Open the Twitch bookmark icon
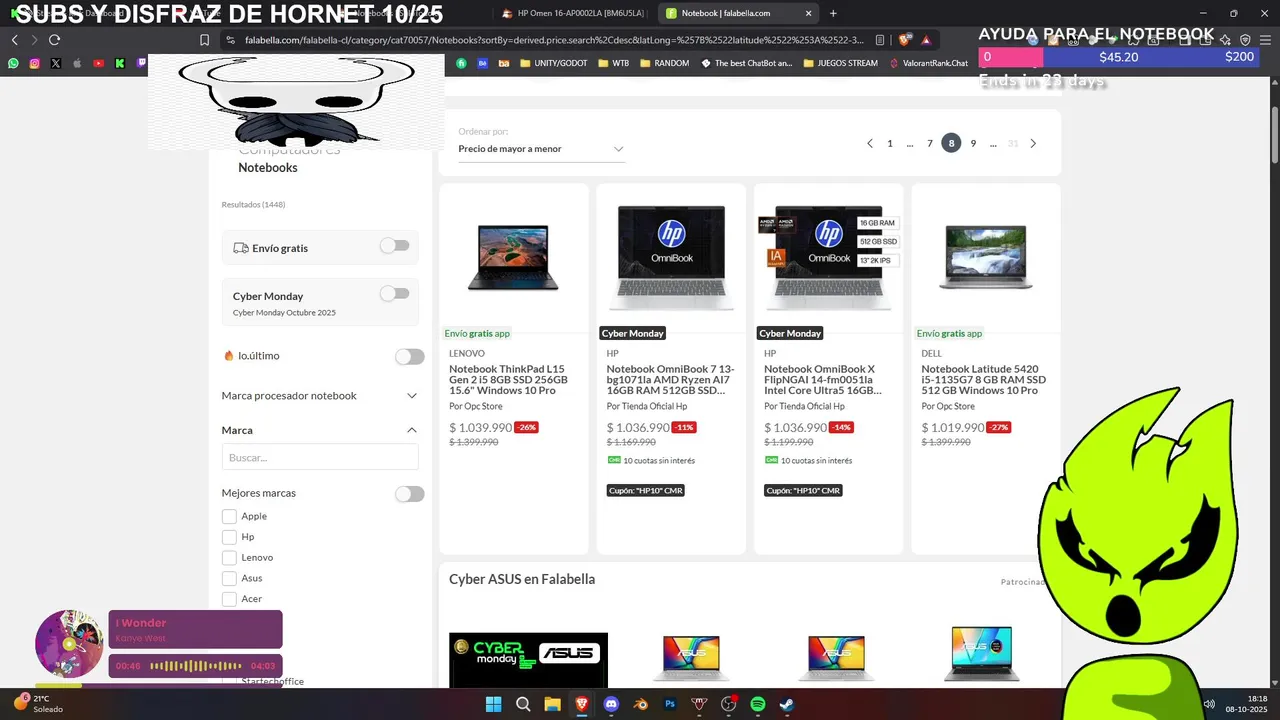 click(141, 63)
